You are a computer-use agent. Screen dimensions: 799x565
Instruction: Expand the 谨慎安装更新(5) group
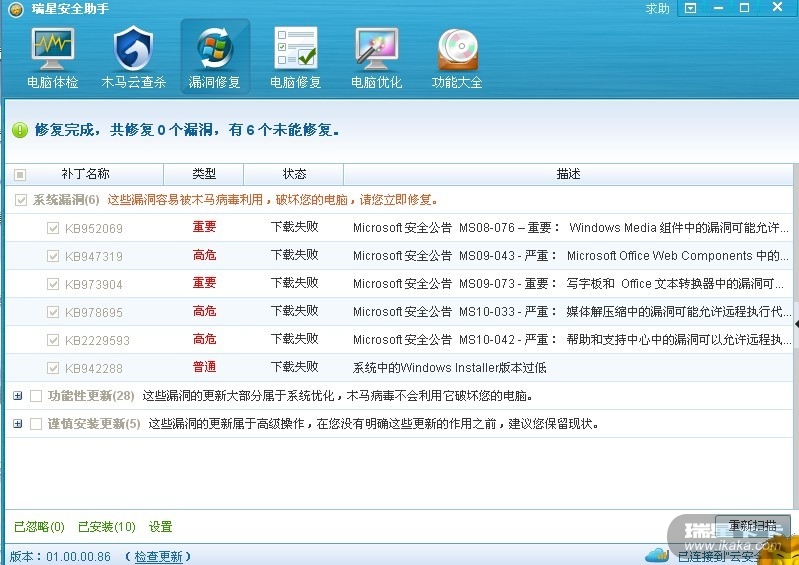point(18,424)
